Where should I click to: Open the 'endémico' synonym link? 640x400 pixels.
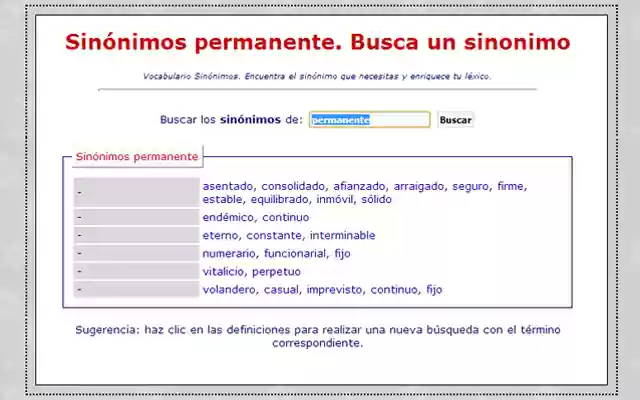pos(228,217)
